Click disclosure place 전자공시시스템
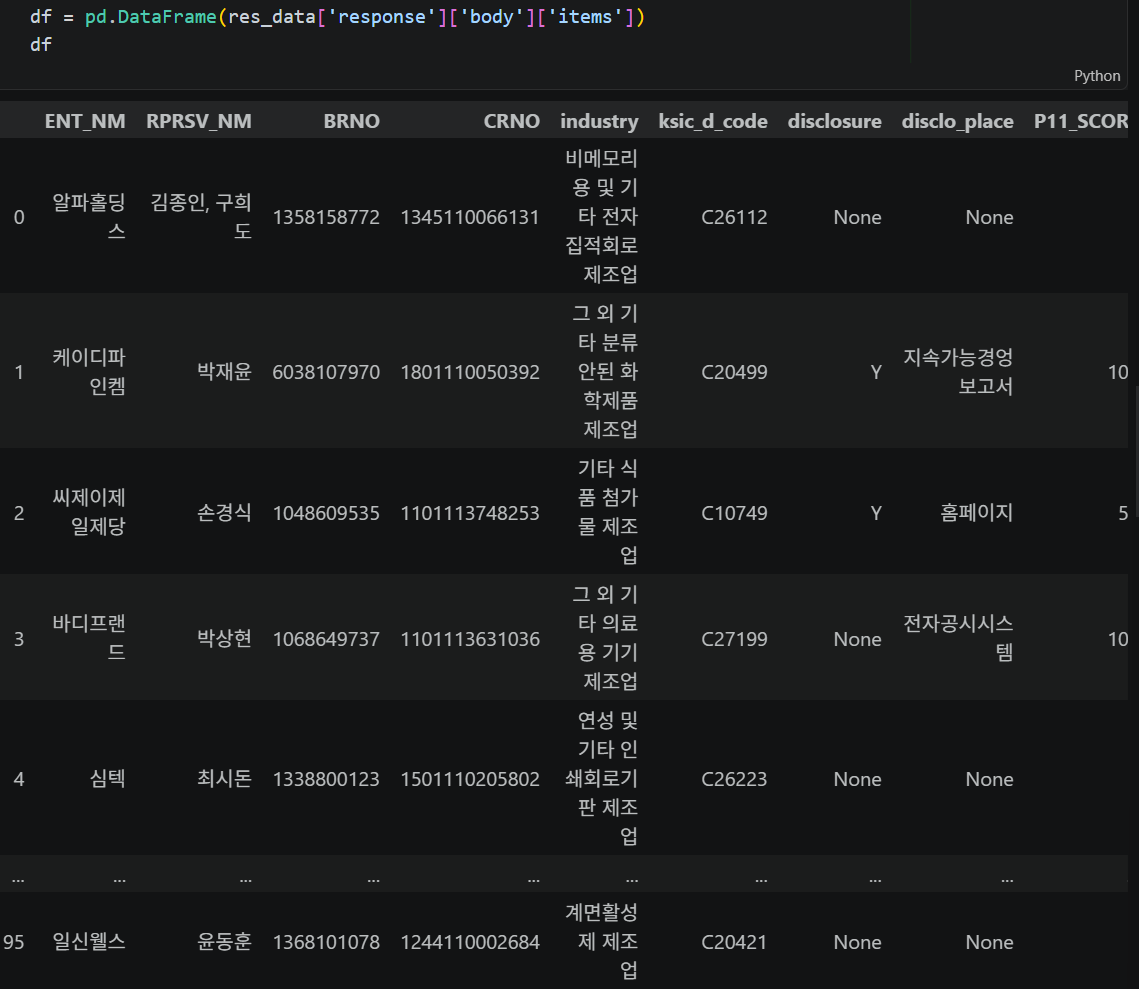This screenshot has width=1139, height=989. coord(958,638)
